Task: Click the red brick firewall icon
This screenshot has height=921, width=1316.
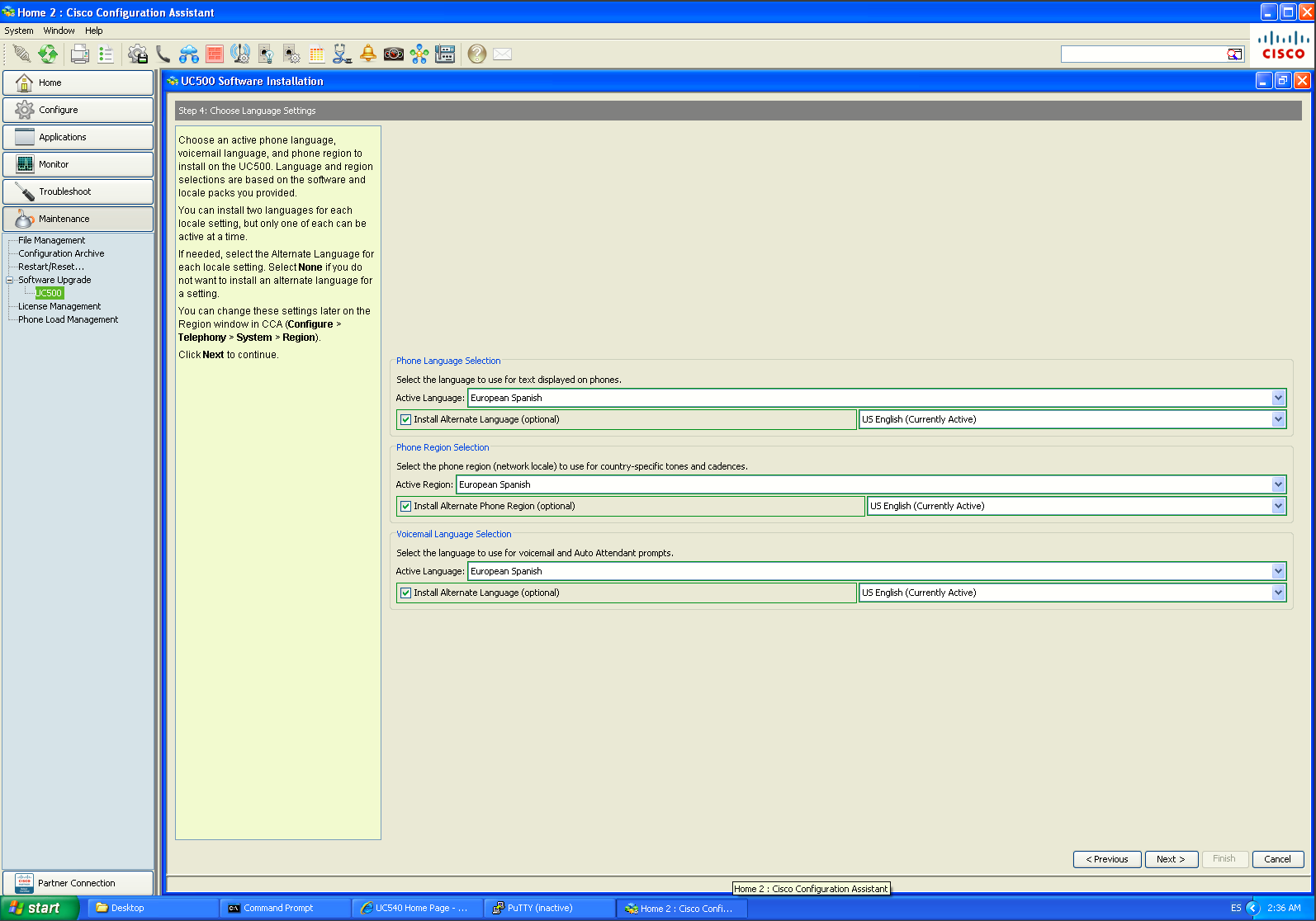Action: pyautogui.click(x=215, y=54)
